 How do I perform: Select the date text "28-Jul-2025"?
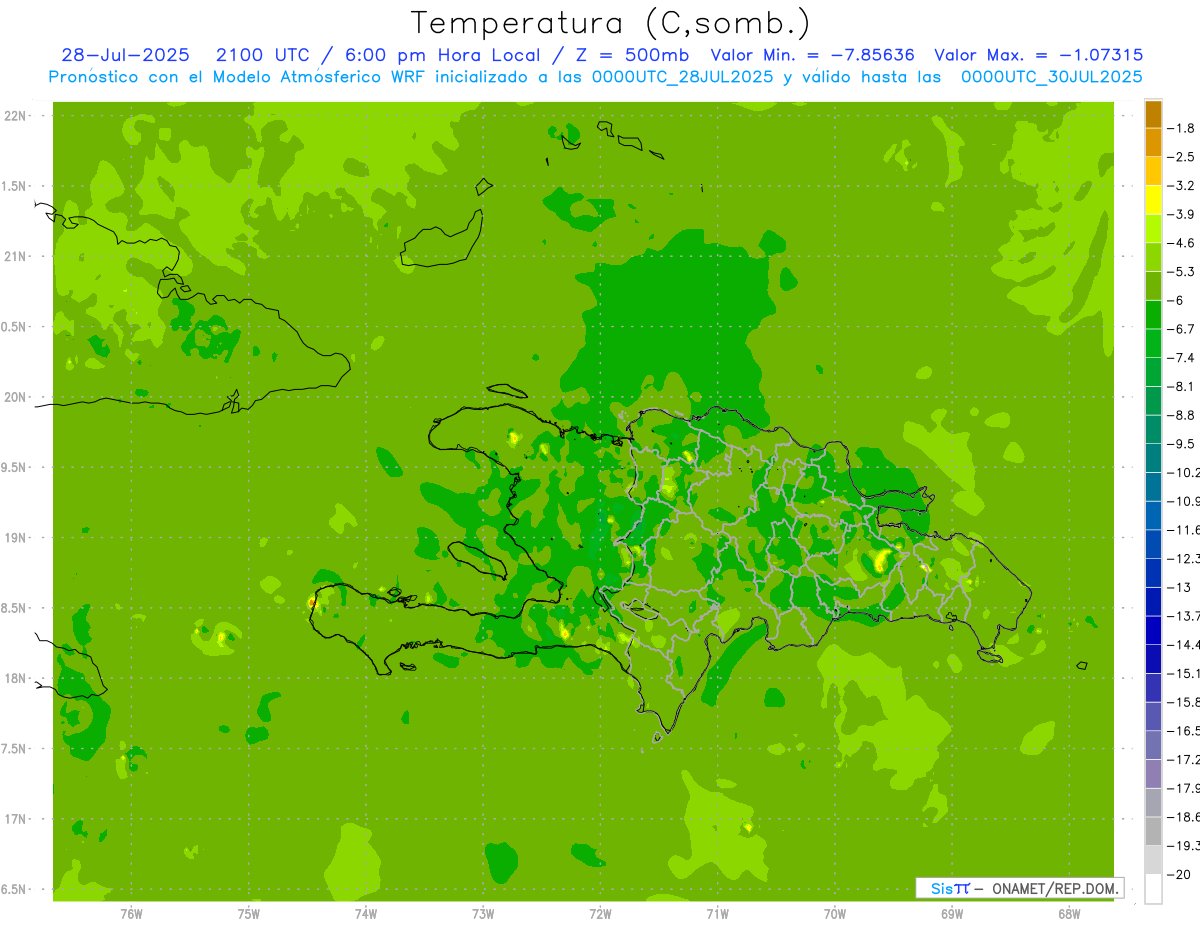(125, 55)
